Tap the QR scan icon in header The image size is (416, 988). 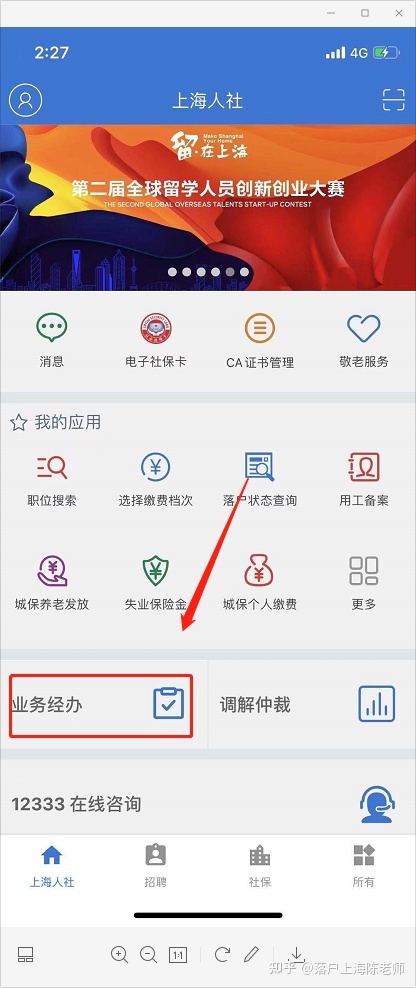pyautogui.click(x=393, y=100)
